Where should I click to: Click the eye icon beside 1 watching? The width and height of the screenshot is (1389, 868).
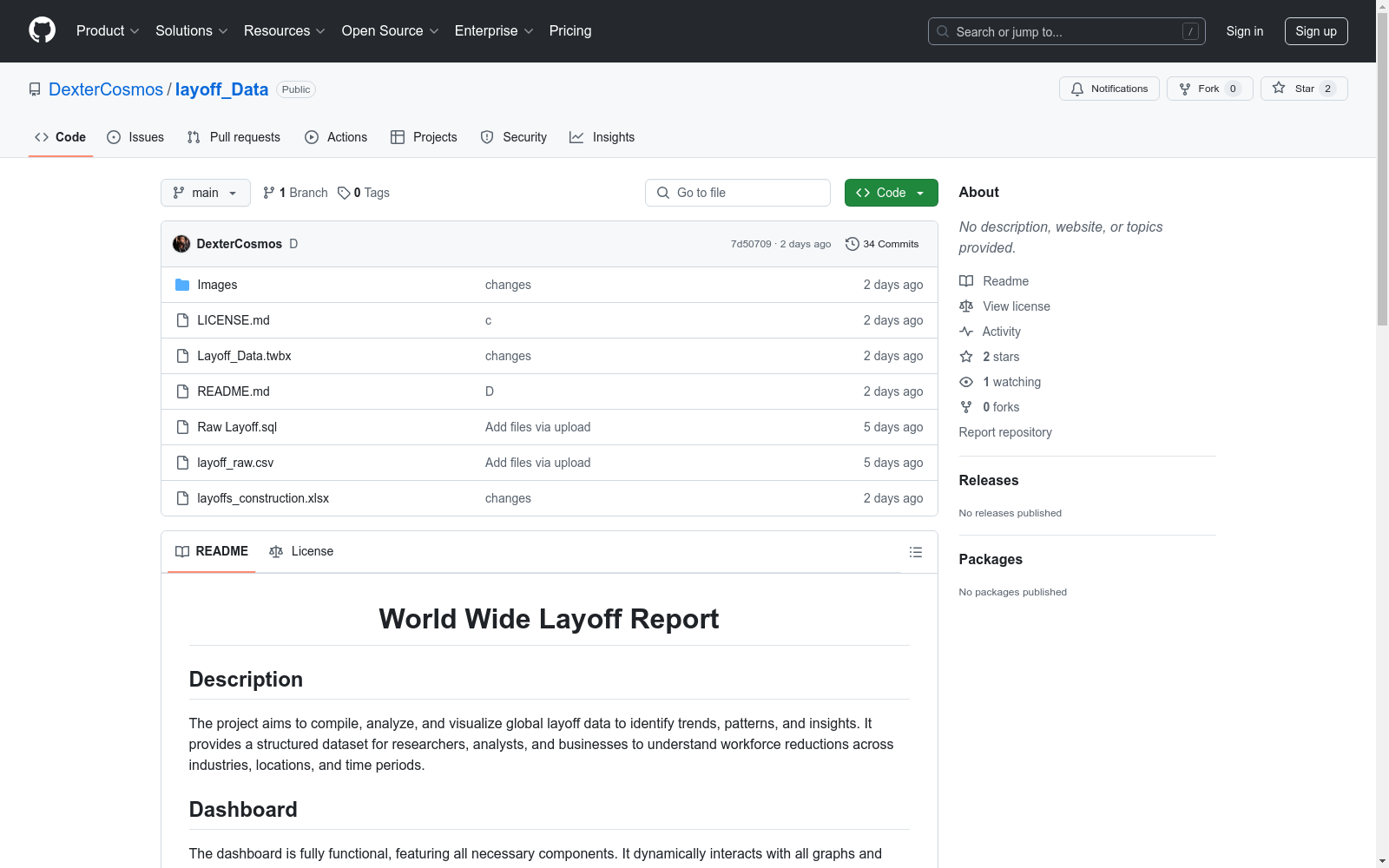[966, 382]
